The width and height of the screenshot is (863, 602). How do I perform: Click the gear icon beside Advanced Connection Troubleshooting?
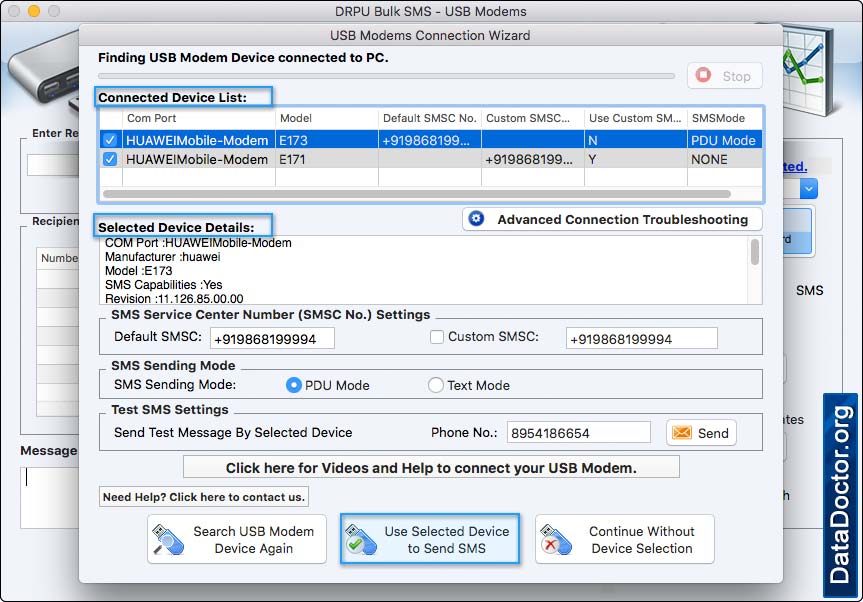pos(476,218)
